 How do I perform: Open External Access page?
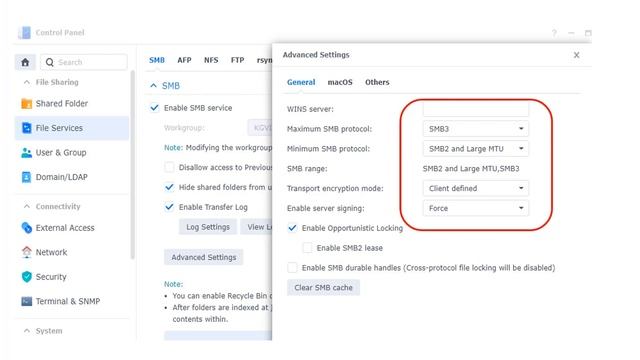72,228
